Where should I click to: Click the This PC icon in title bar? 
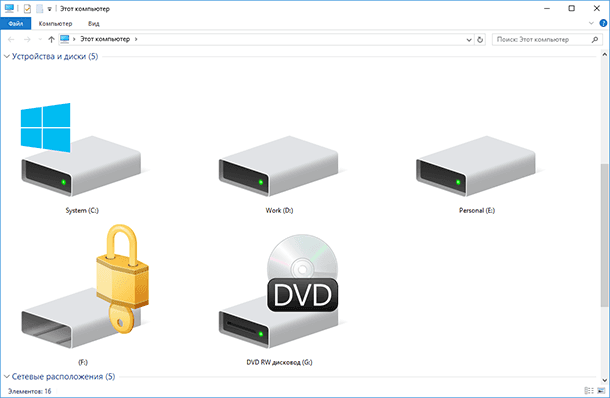pos(9,8)
